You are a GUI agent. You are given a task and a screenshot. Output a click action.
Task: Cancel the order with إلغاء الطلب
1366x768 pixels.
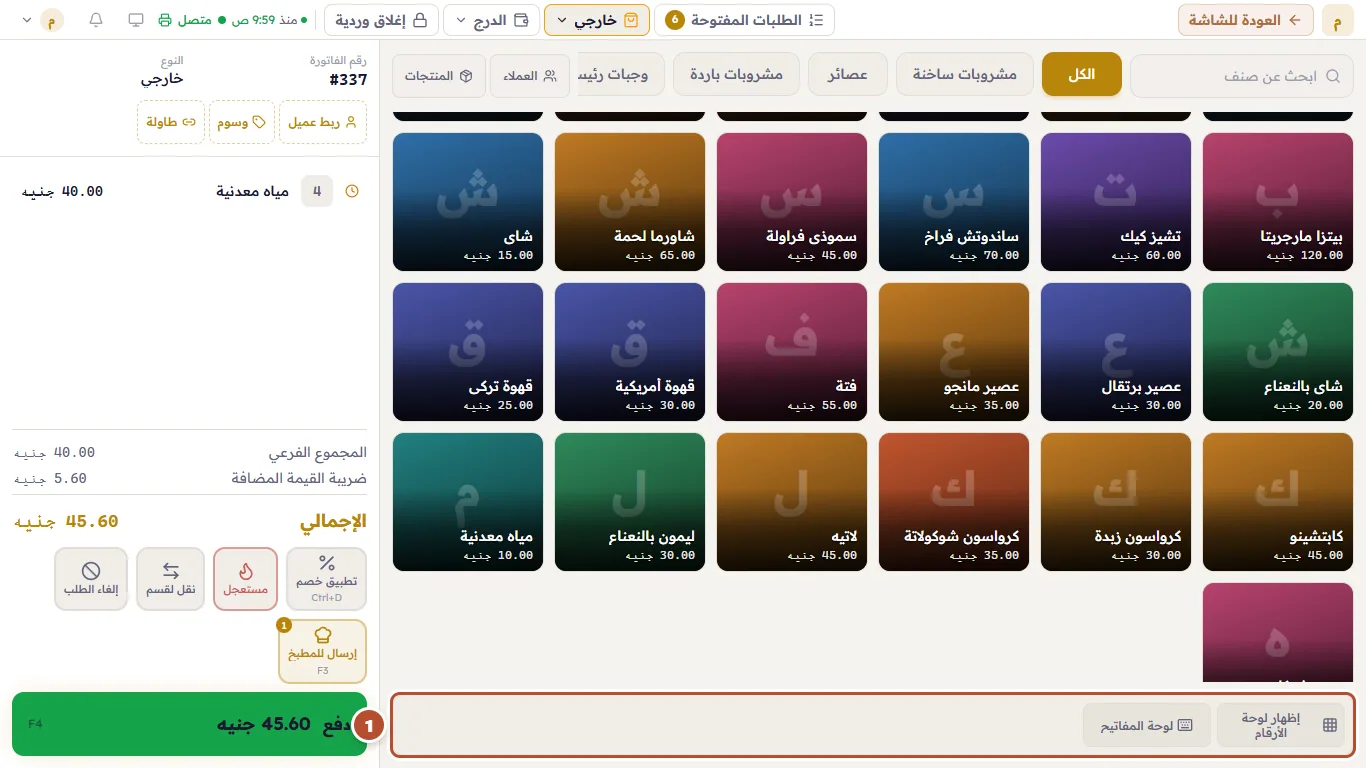(x=91, y=579)
